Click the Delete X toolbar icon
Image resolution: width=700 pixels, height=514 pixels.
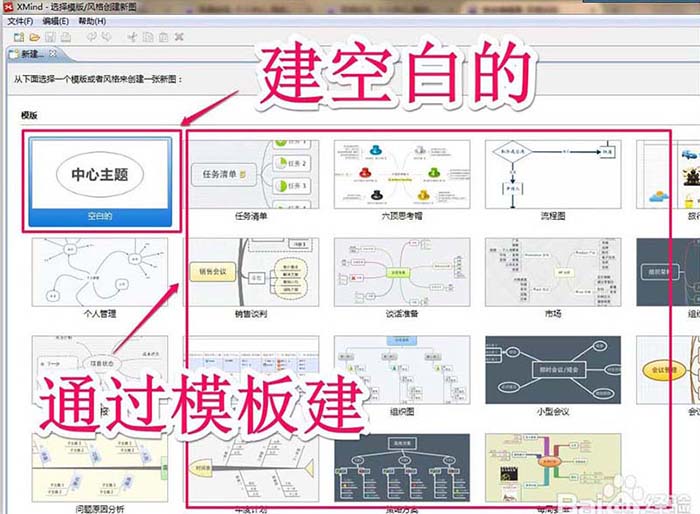[x=179, y=37]
